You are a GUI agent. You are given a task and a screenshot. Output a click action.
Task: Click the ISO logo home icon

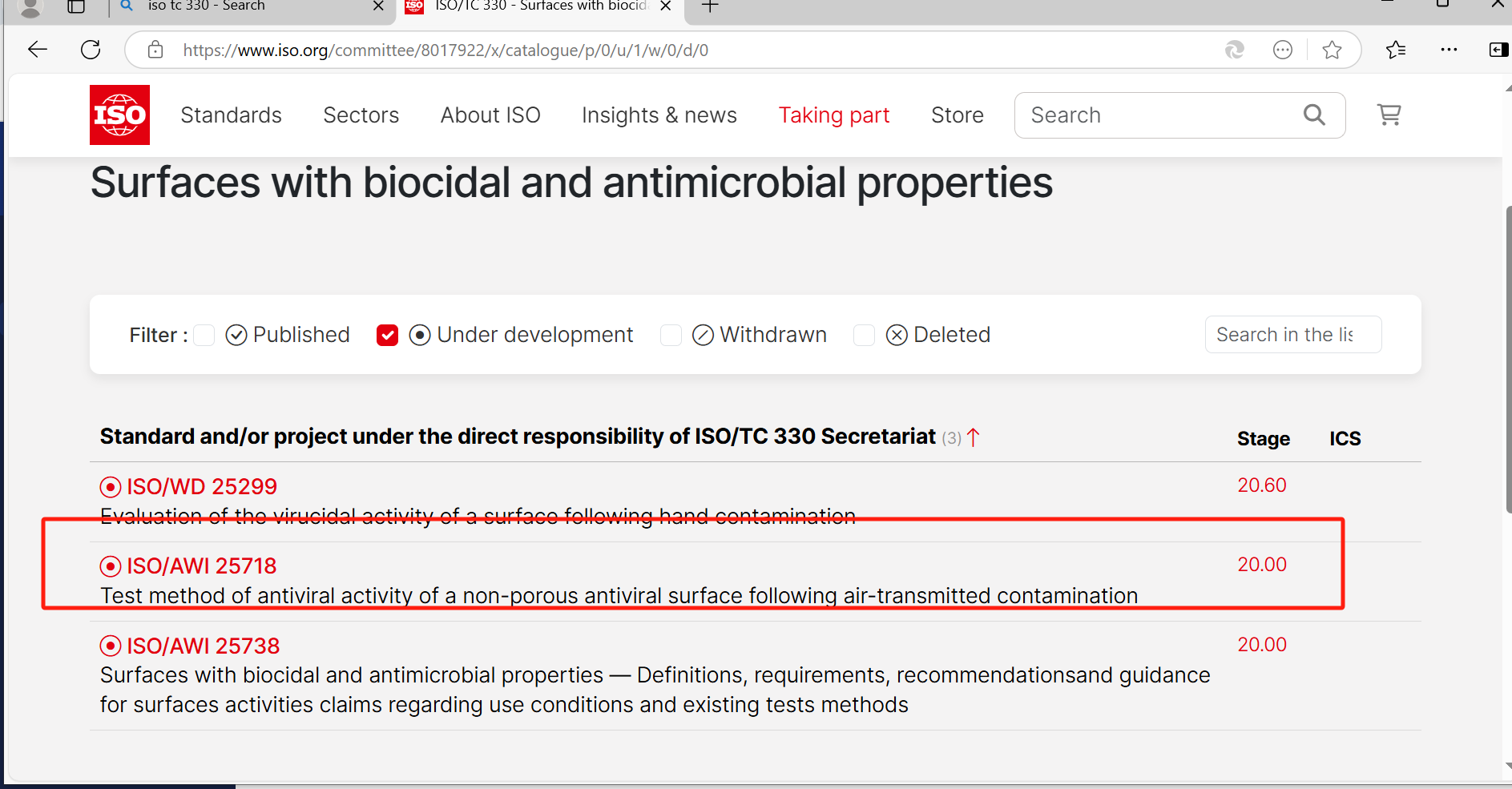[119, 115]
